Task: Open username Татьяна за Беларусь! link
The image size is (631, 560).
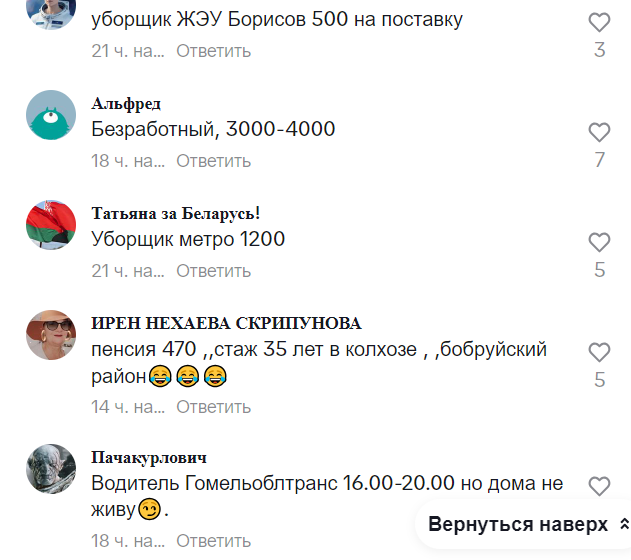Action: 176,213
